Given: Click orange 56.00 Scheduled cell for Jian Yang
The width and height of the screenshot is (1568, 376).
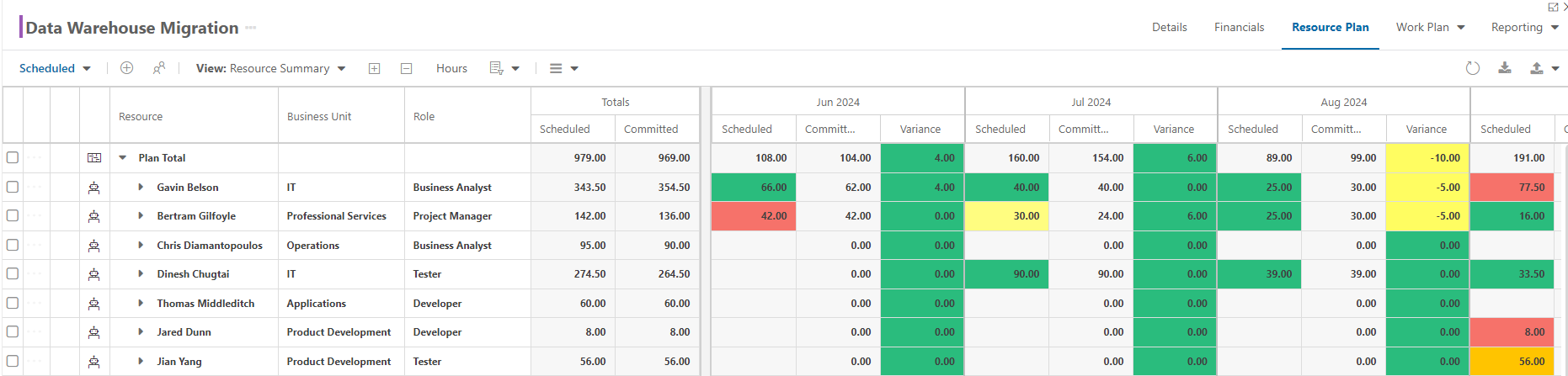Looking at the screenshot, I should 1512,362.
